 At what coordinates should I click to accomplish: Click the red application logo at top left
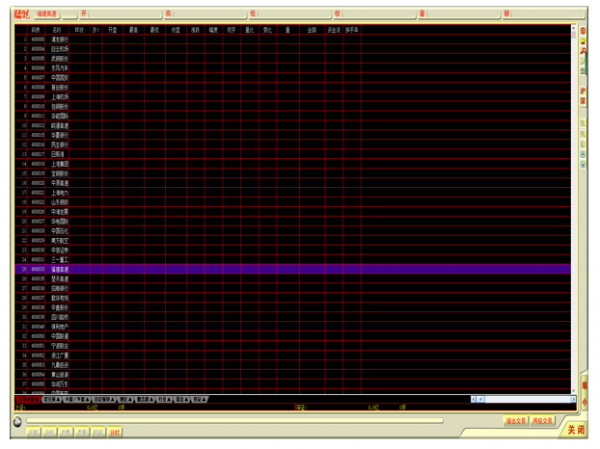[21, 14]
